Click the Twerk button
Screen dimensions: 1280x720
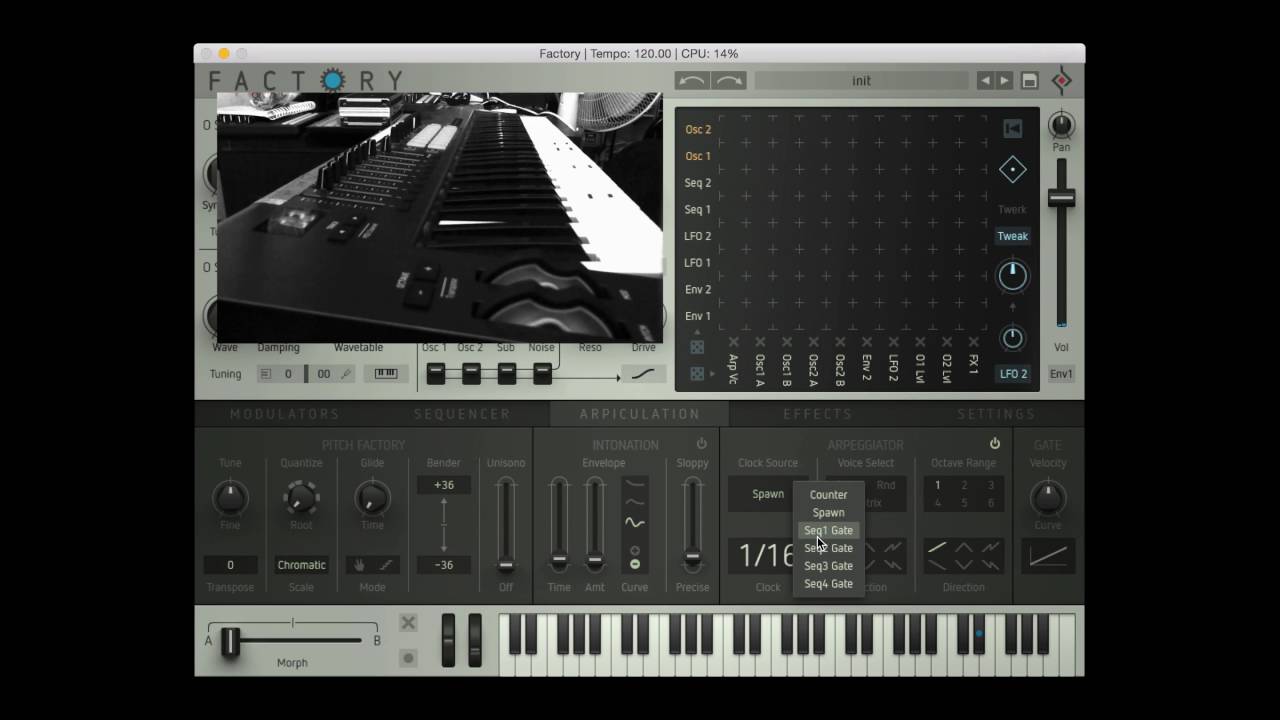coord(1012,210)
